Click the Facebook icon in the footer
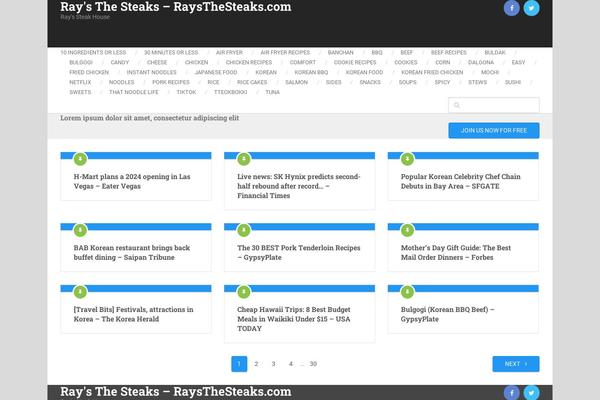 coord(511,393)
